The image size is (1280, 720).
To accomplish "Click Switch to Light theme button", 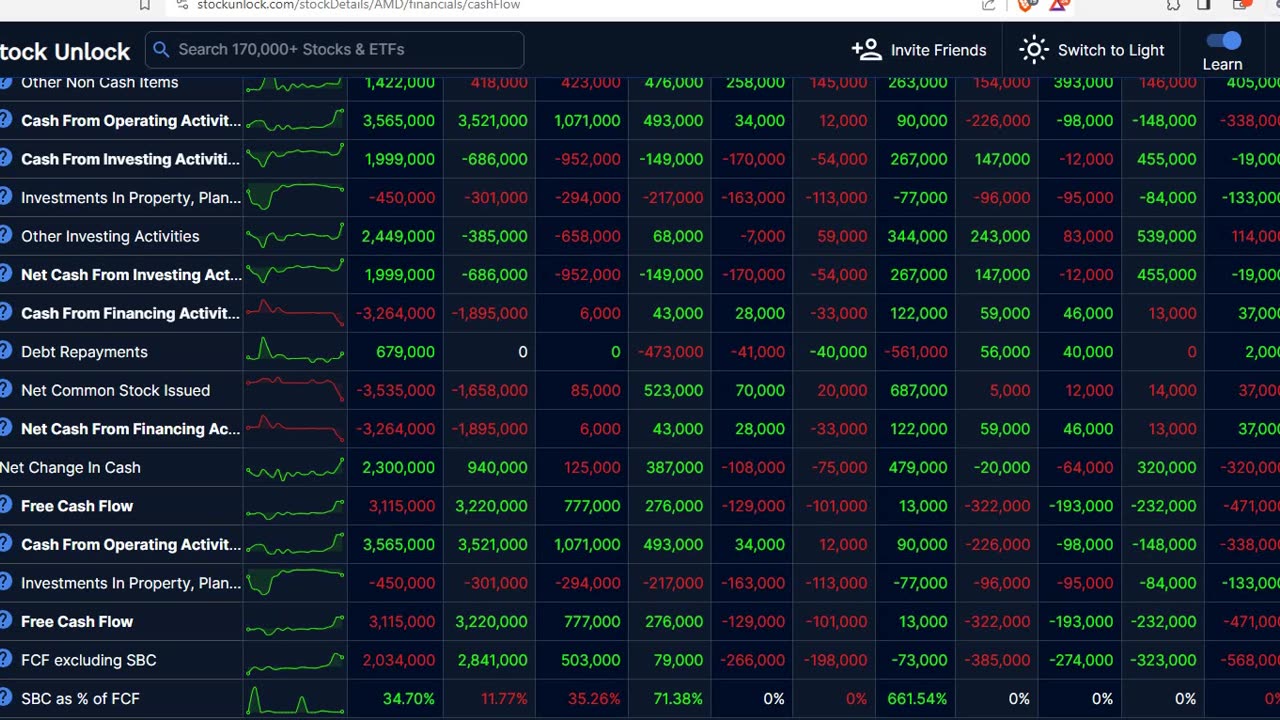I will 1092,50.
